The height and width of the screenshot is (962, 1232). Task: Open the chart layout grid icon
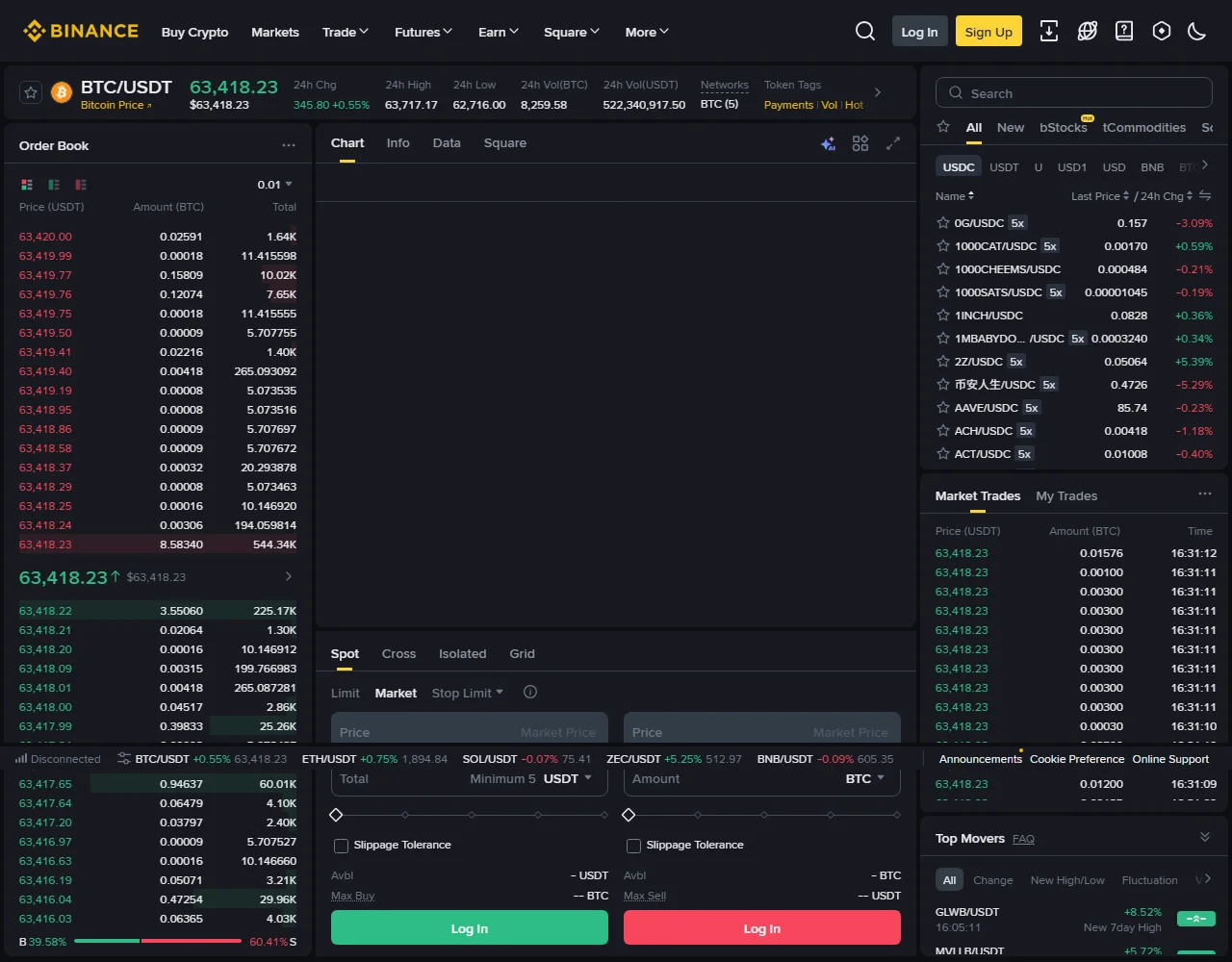click(x=860, y=143)
